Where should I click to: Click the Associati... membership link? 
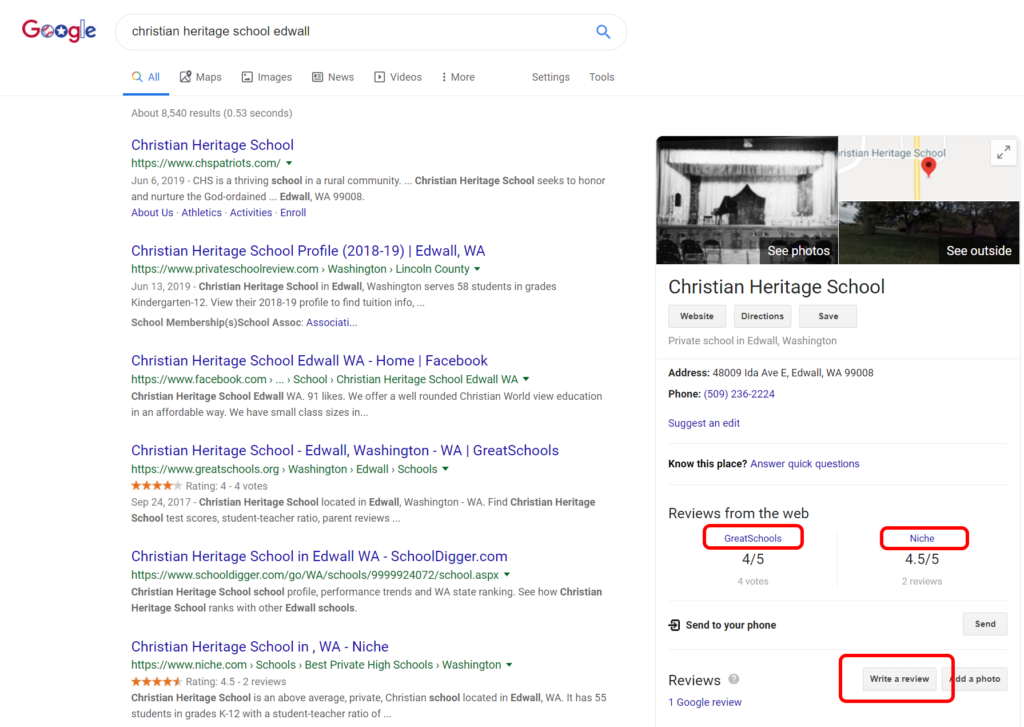coord(332,322)
